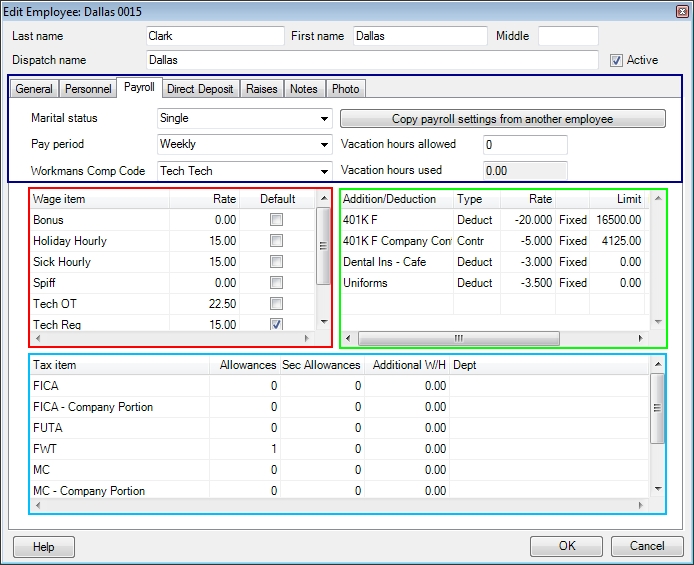
Task: Click the Addition/Deduction column header
Action: pyautogui.click(x=397, y=199)
